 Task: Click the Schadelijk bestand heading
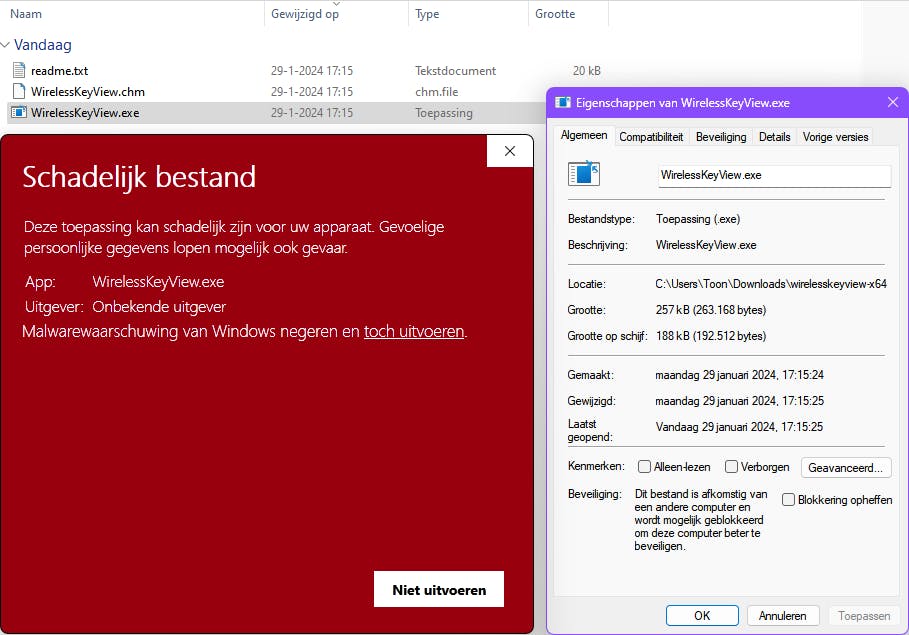pyautogui.click(x=139, y=177)
